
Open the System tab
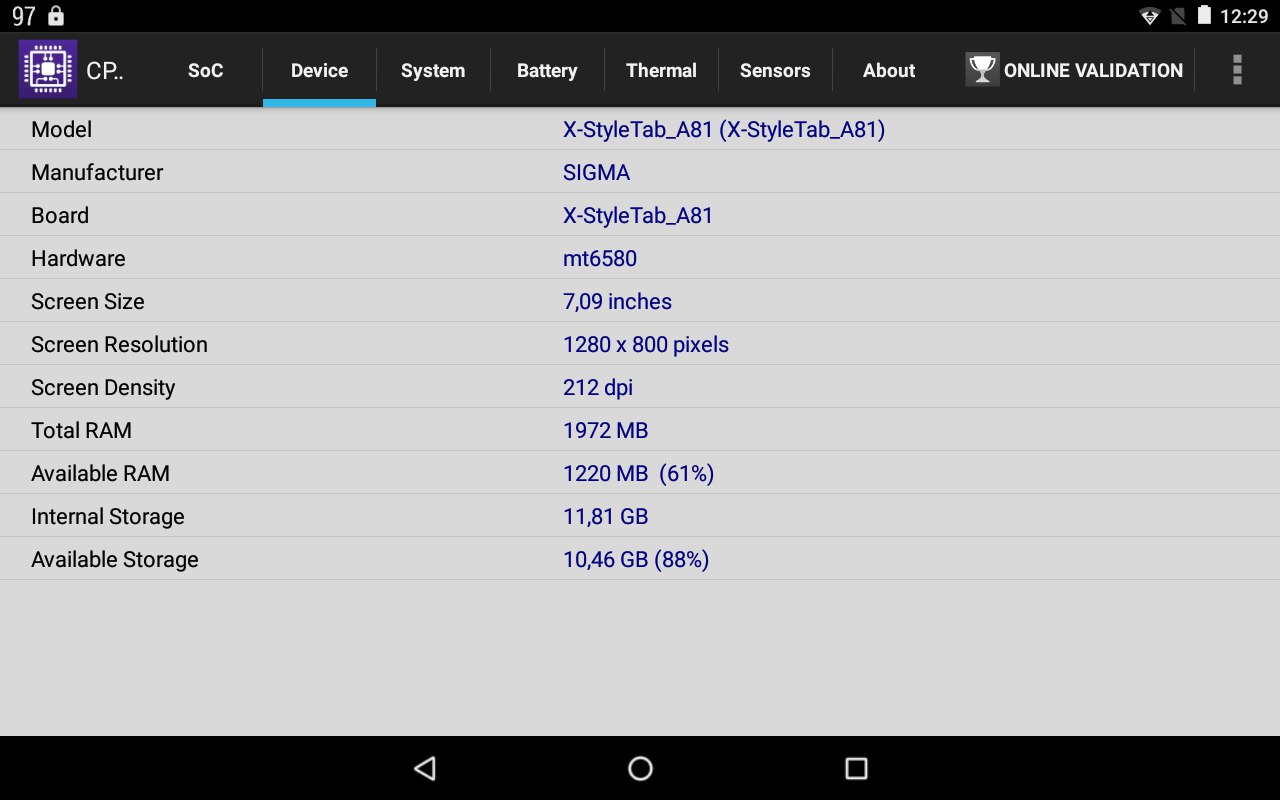[x=433, y=71]
